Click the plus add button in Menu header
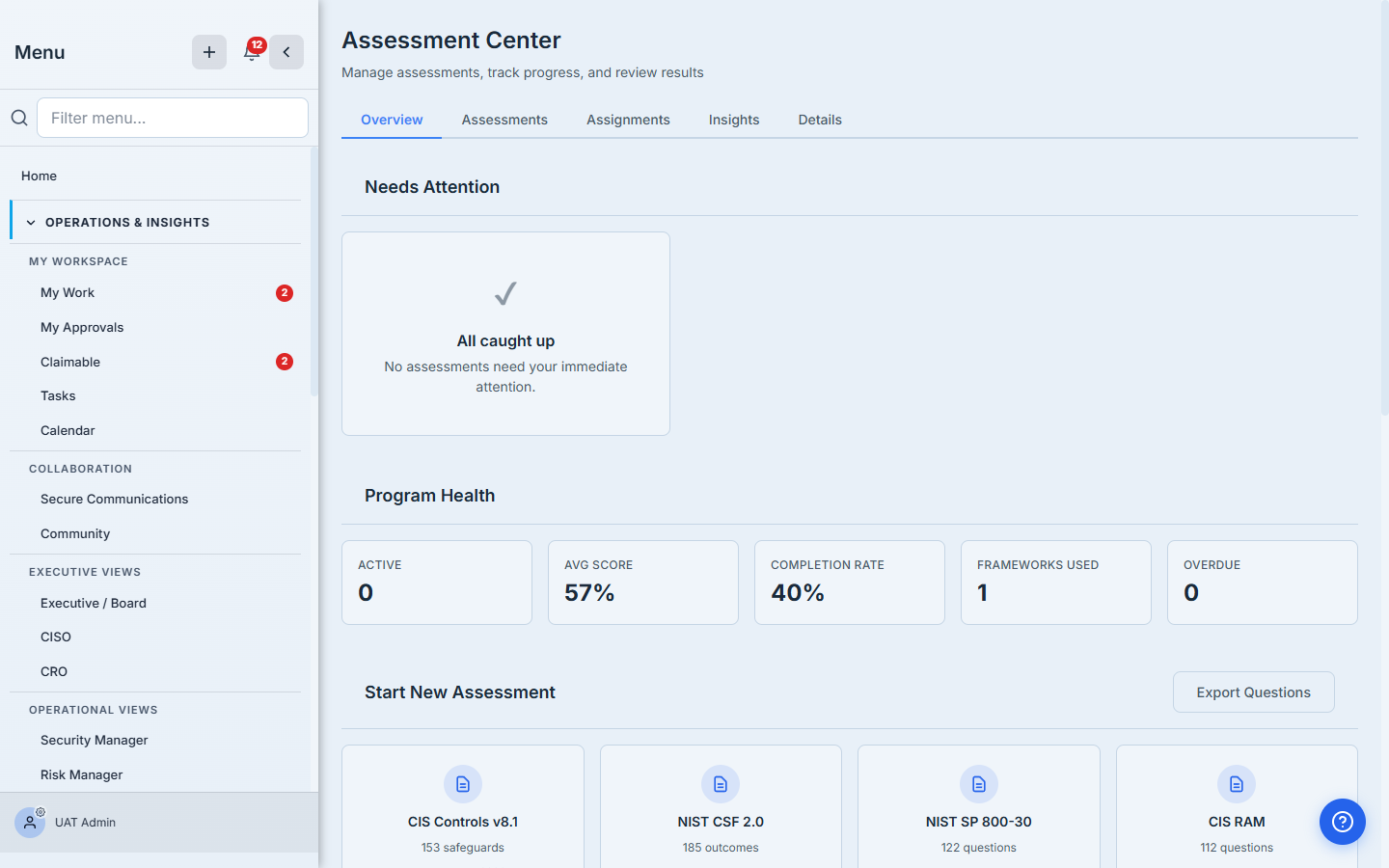This screenshot has height=868, width=1389. pos(209,52)
